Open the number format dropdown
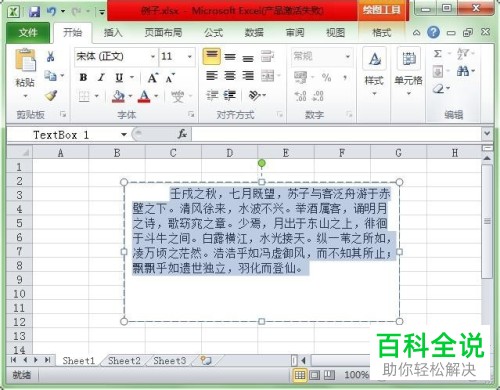The width and height of the screenshot is (500, 390). (x=348, y=56)
